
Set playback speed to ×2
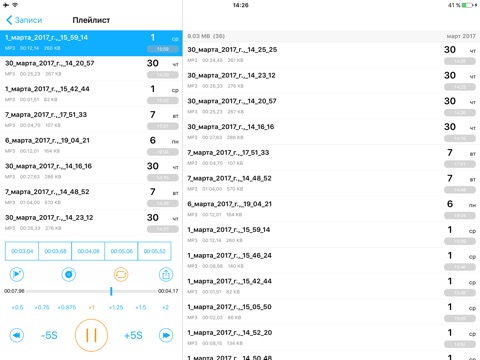click(x=165, y=307)
